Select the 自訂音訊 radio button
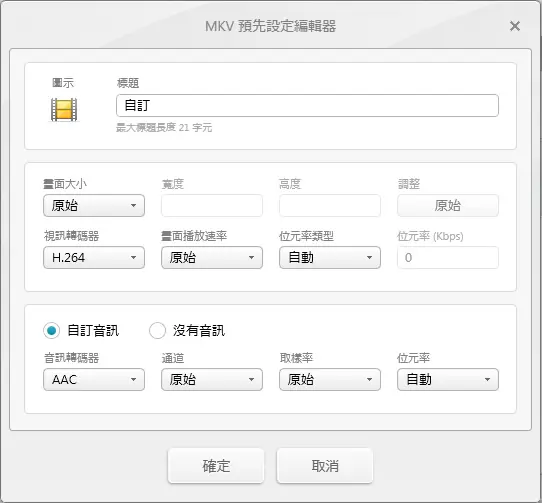 pyautogui.click(x=52, y=330)
